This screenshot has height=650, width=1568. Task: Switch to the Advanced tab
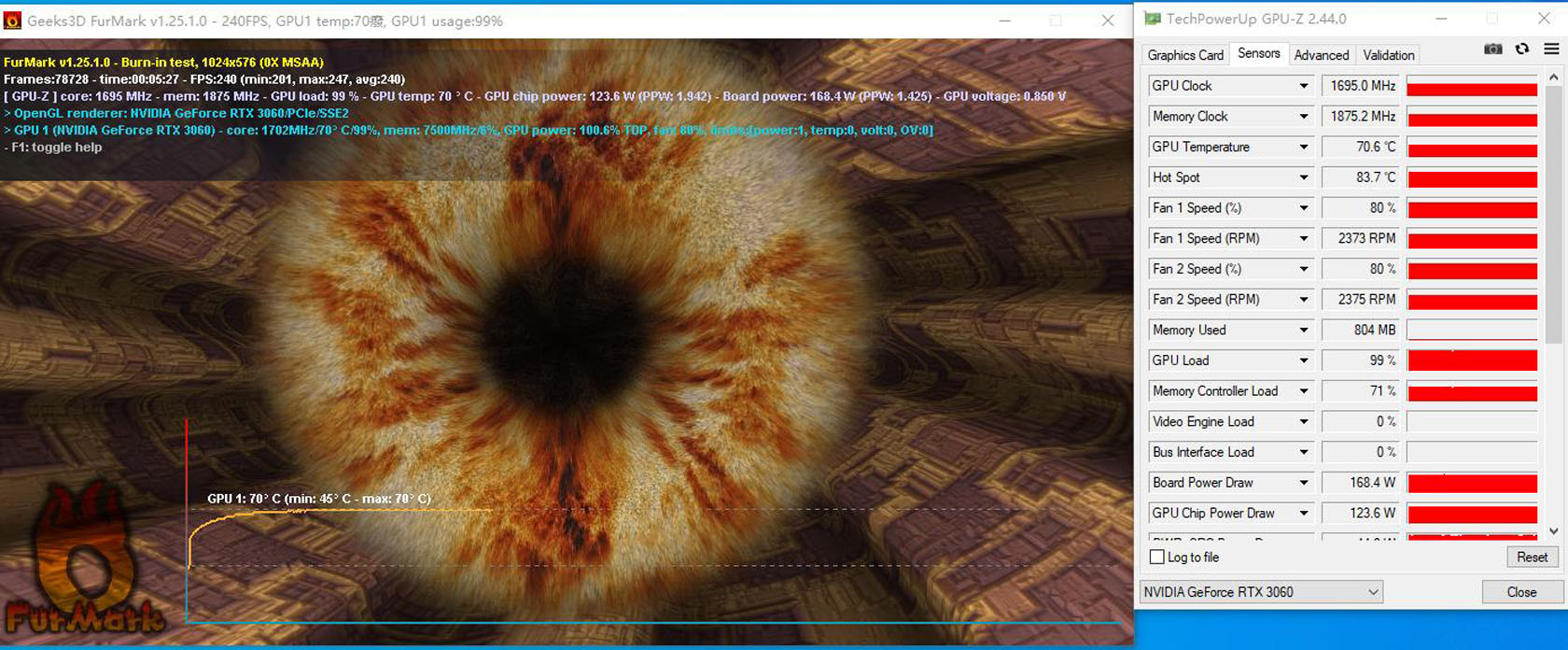[x=1321, y=55]
